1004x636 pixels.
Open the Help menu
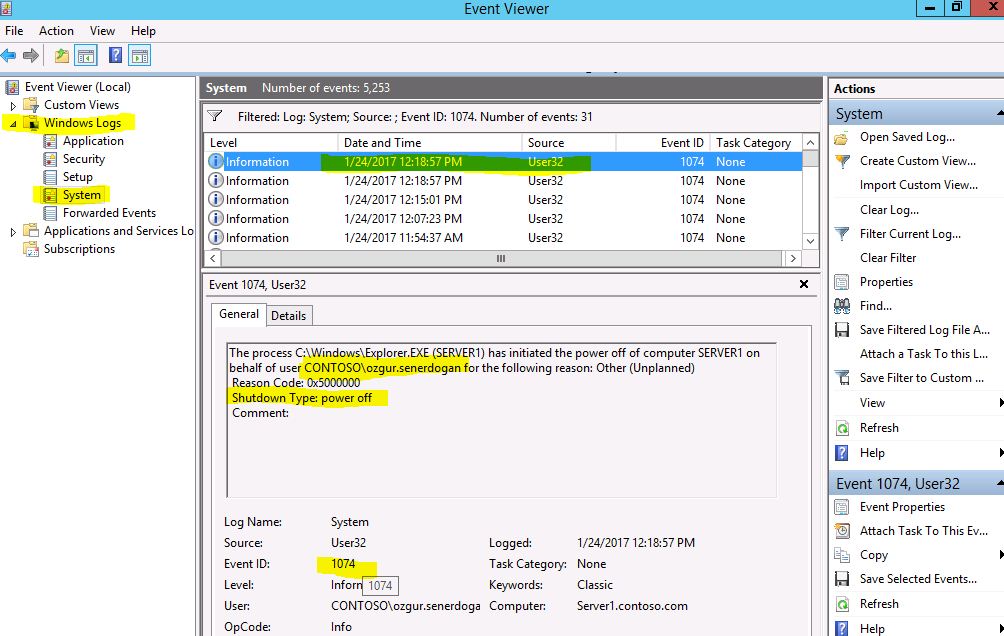point(143,31)
